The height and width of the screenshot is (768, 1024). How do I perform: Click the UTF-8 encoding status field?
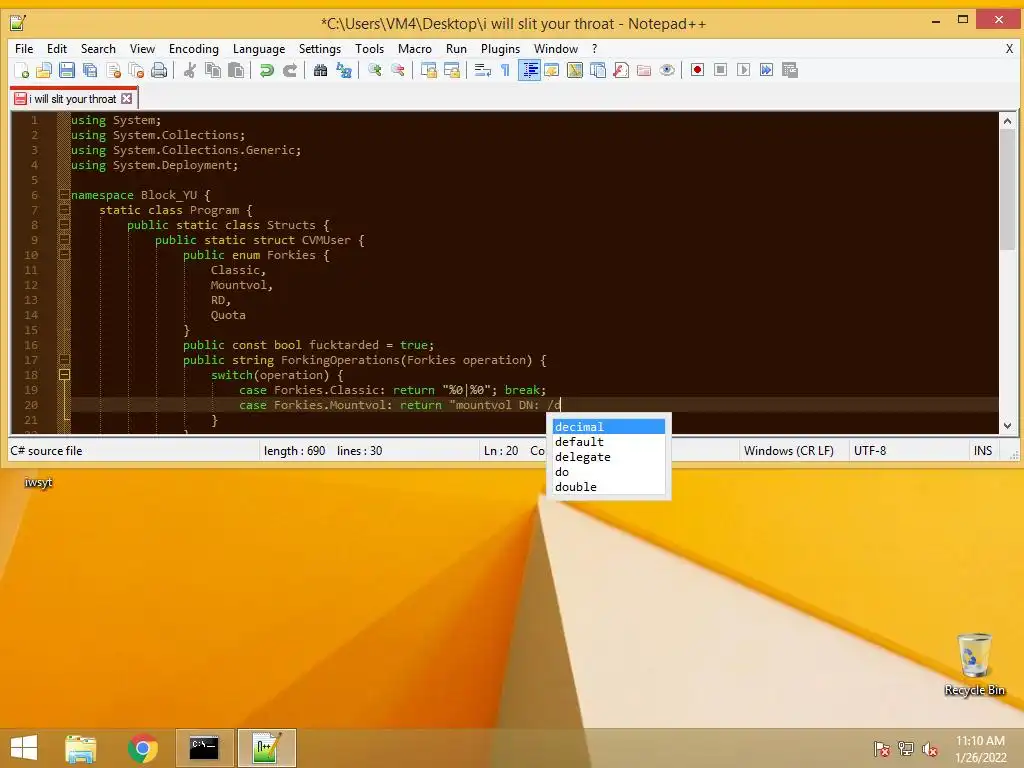pos(870,451)
